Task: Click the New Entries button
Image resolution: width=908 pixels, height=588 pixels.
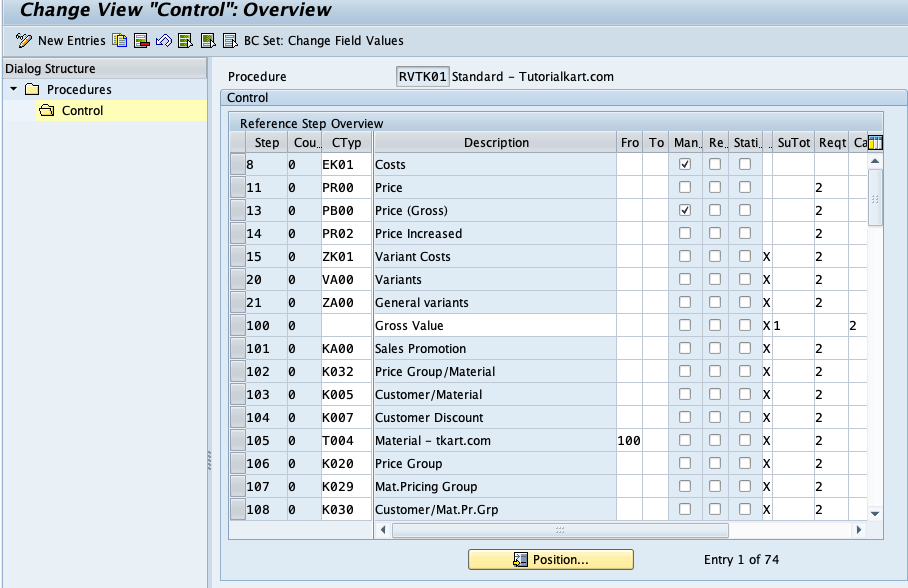Action: tap(70, 41)
